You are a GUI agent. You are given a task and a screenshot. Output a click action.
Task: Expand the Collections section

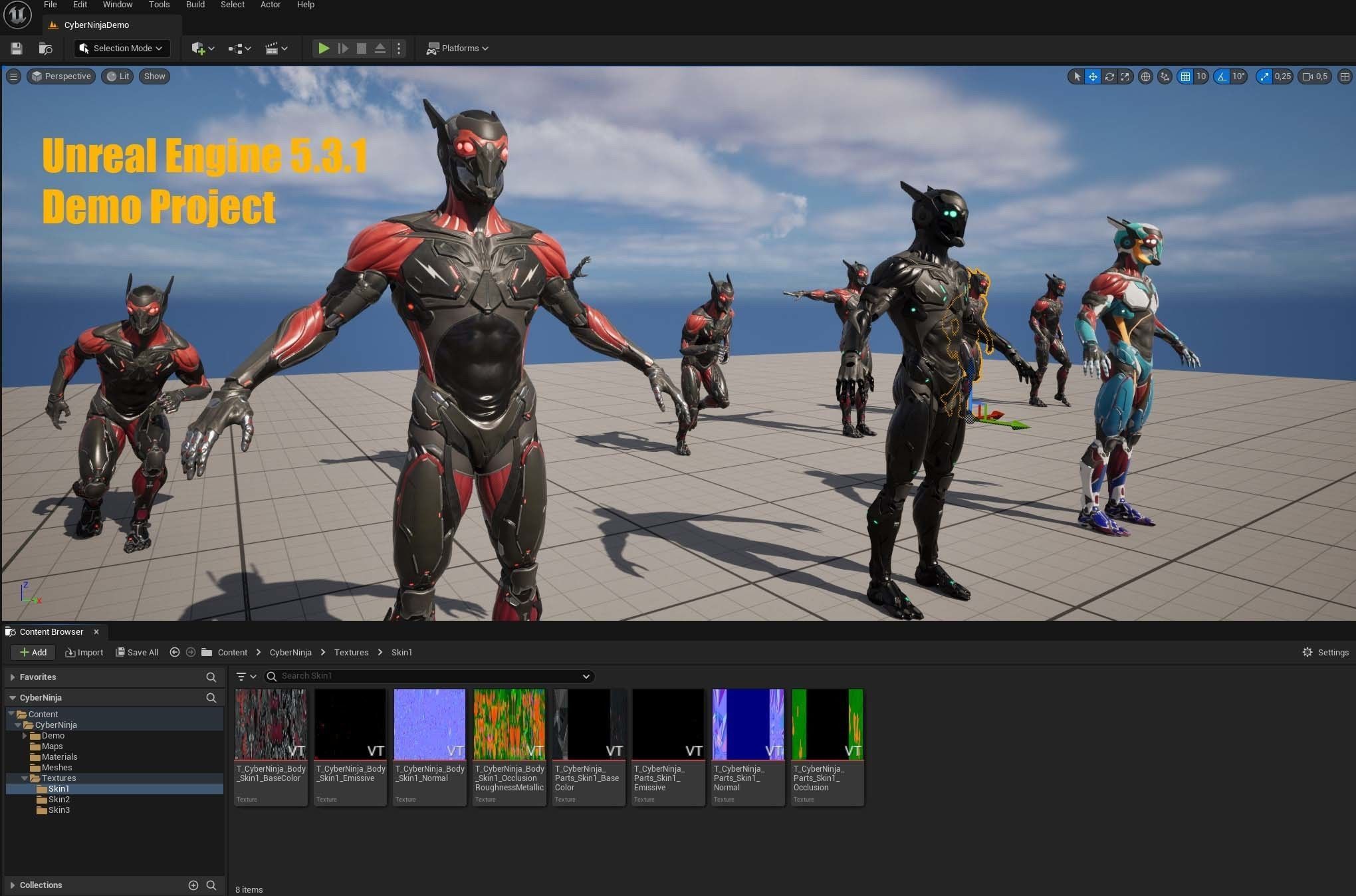coord(13,885)
